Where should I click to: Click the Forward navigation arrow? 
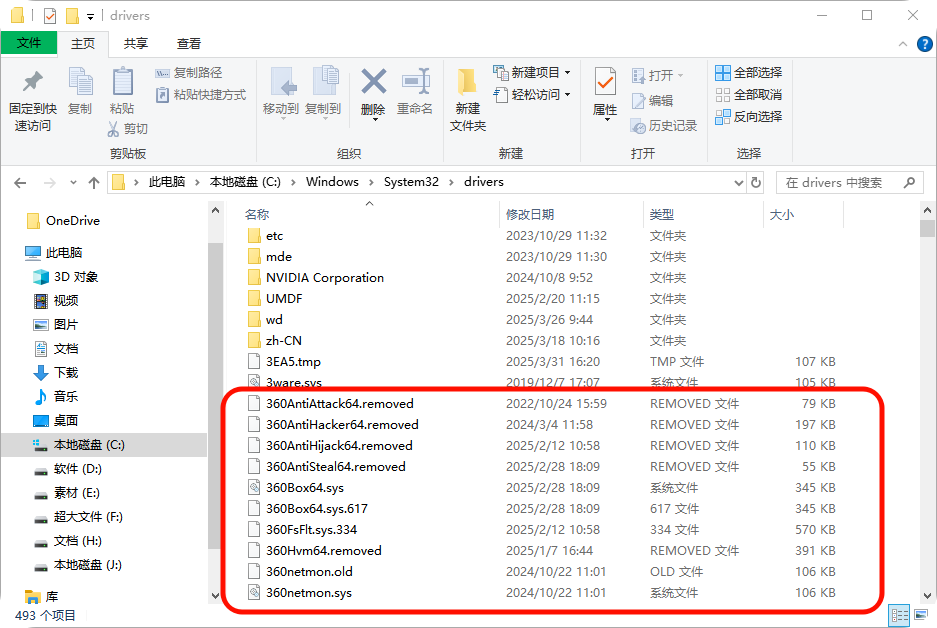[50, 183]
